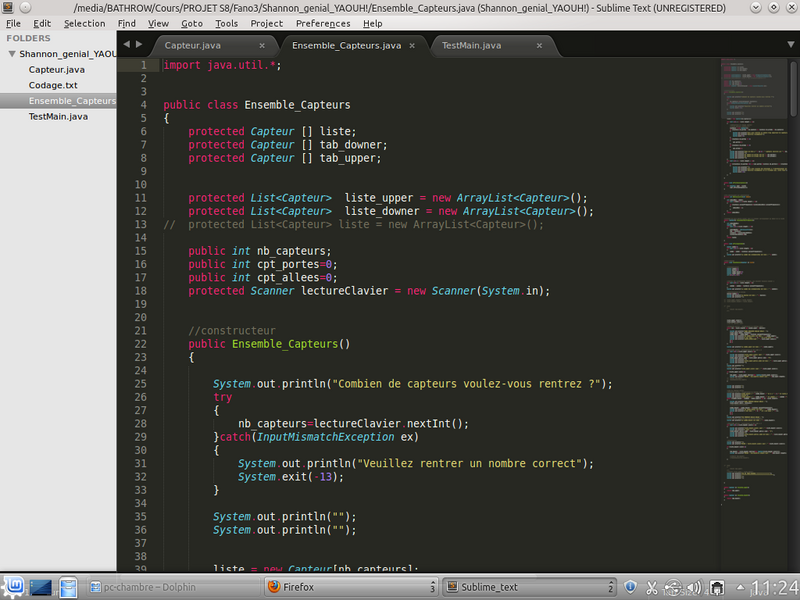
Task: Click the scissors clipboard tray icon
Action: tap(652, 587)
